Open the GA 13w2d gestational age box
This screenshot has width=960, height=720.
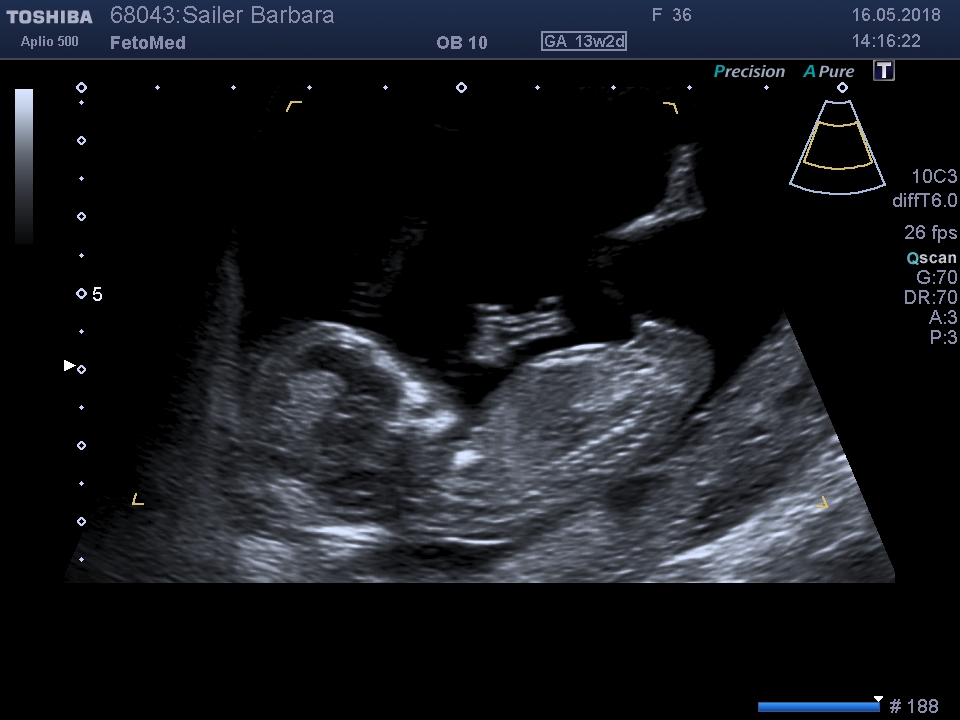pyautogui.click(x=584, y=42)
